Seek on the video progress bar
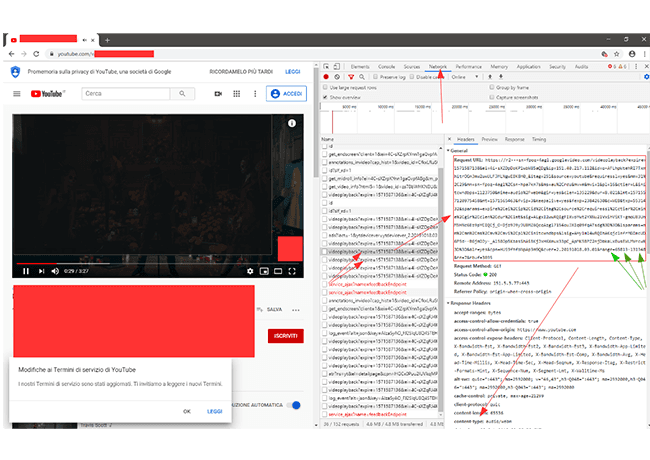 (158, 263)
